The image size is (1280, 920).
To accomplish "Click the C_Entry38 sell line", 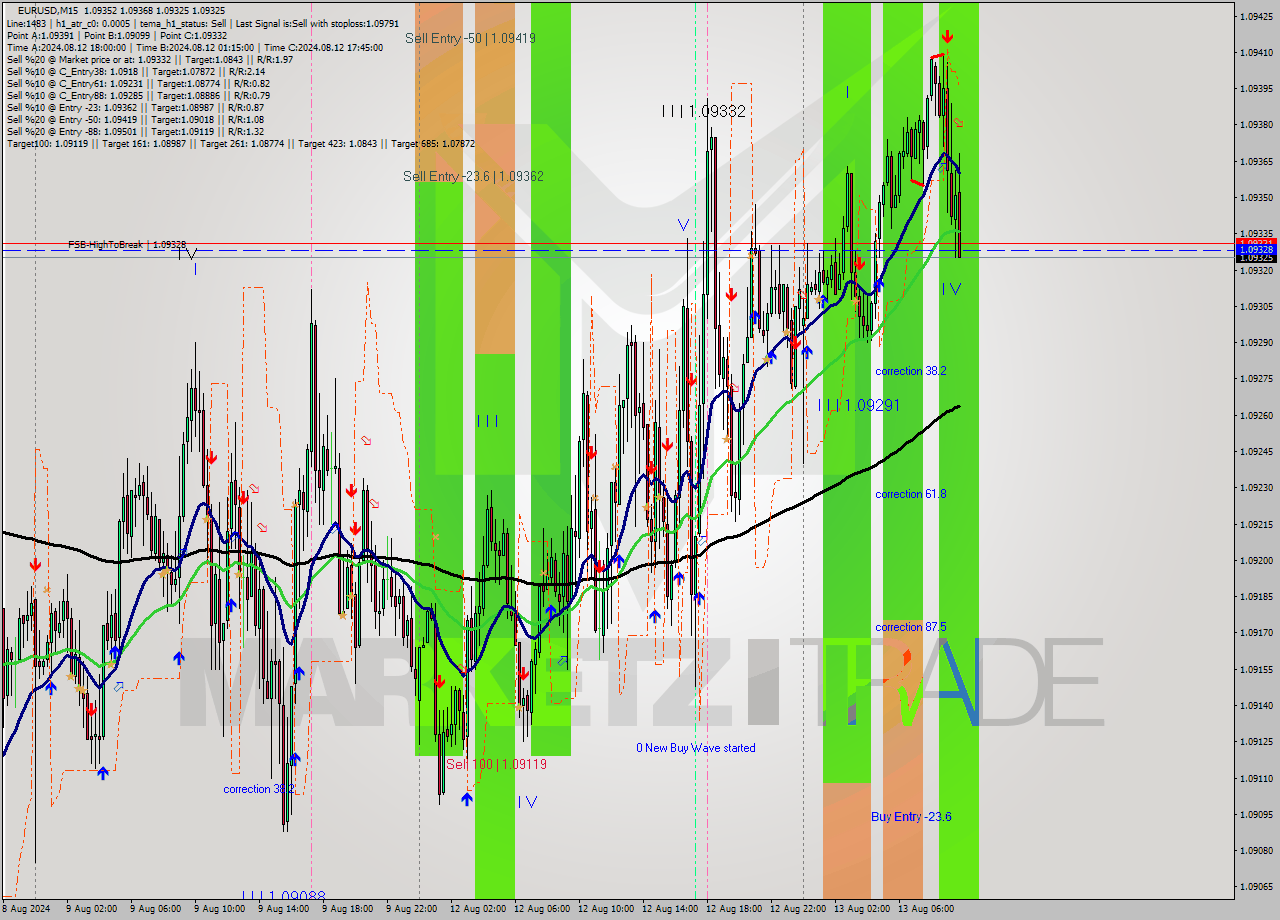I will click(135, 71).
